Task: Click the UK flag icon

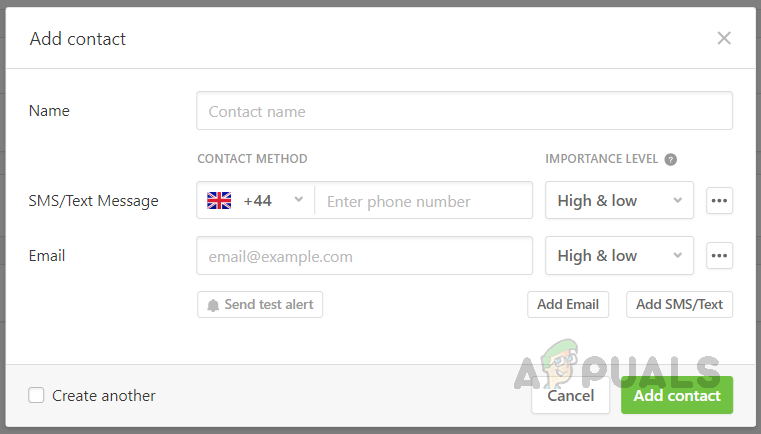Action: (x=219, y=200)
